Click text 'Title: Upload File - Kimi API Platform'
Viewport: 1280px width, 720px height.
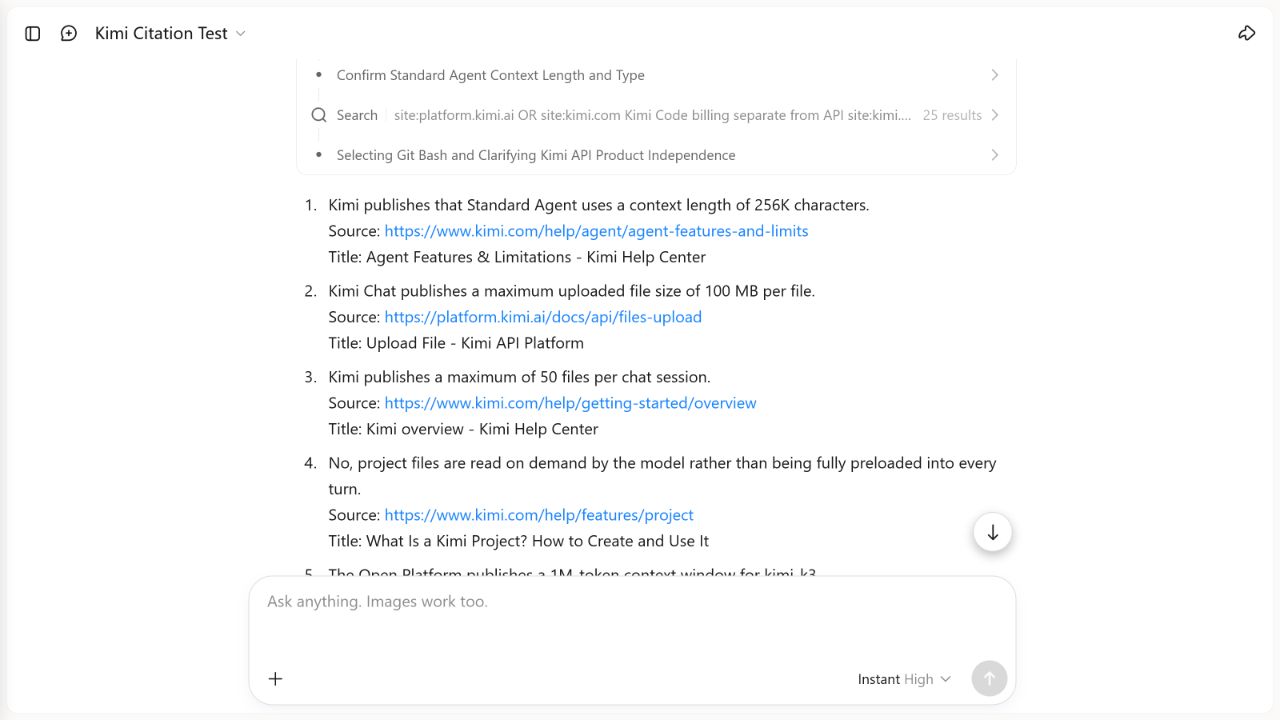point(456,343)
